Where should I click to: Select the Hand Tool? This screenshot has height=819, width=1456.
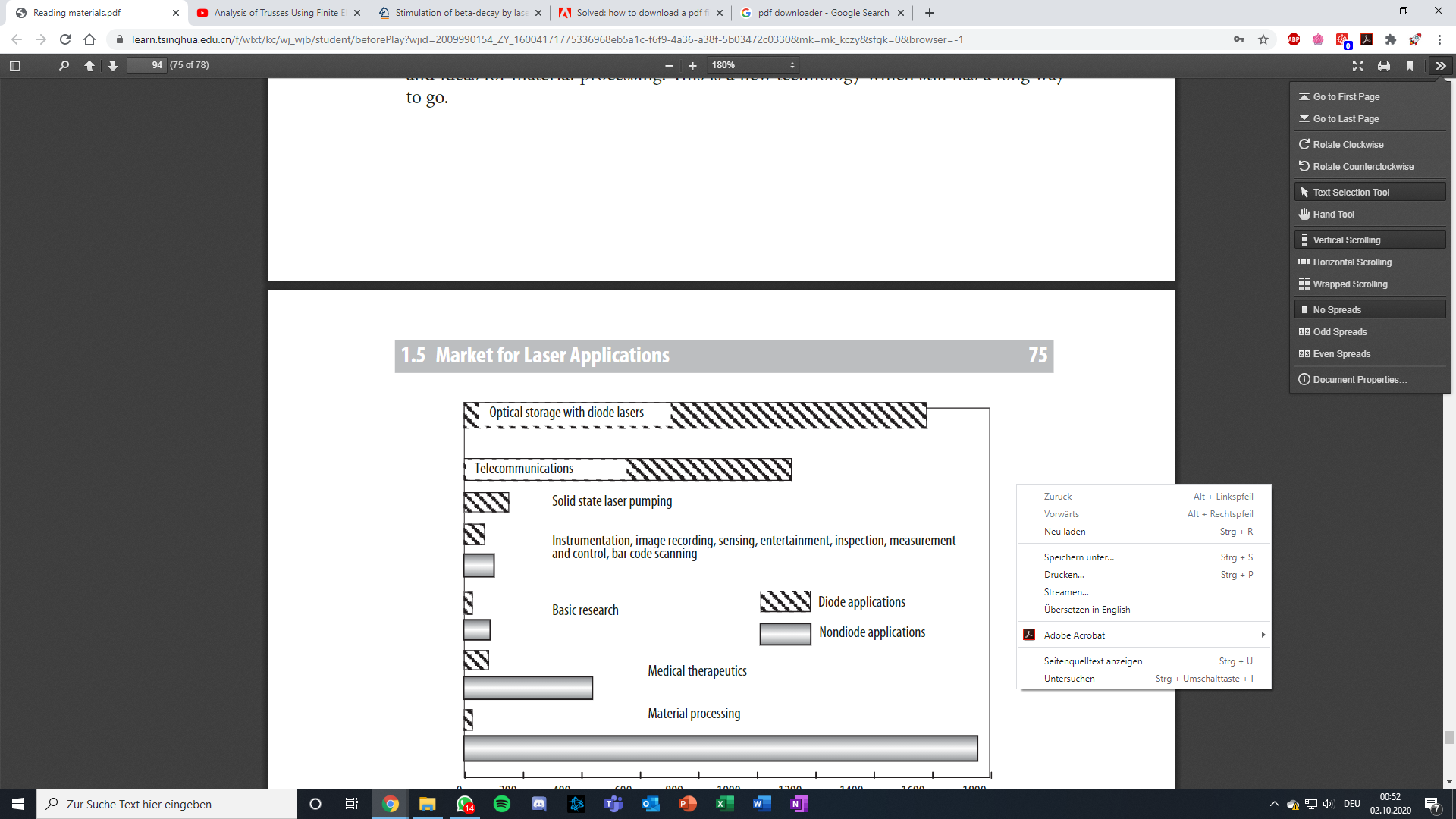tap(1334, 214)
